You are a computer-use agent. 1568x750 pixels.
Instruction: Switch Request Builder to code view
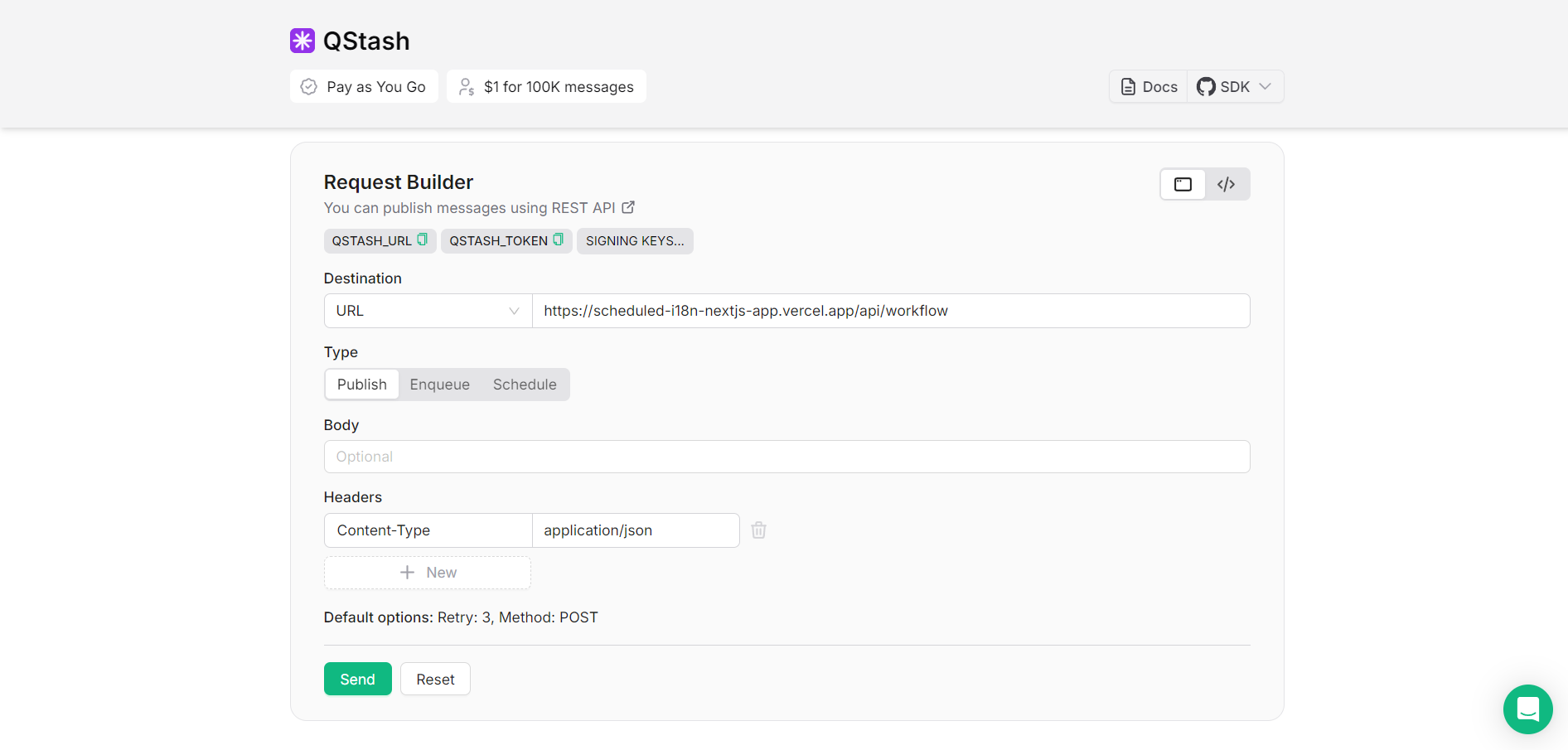(1226, 184)
